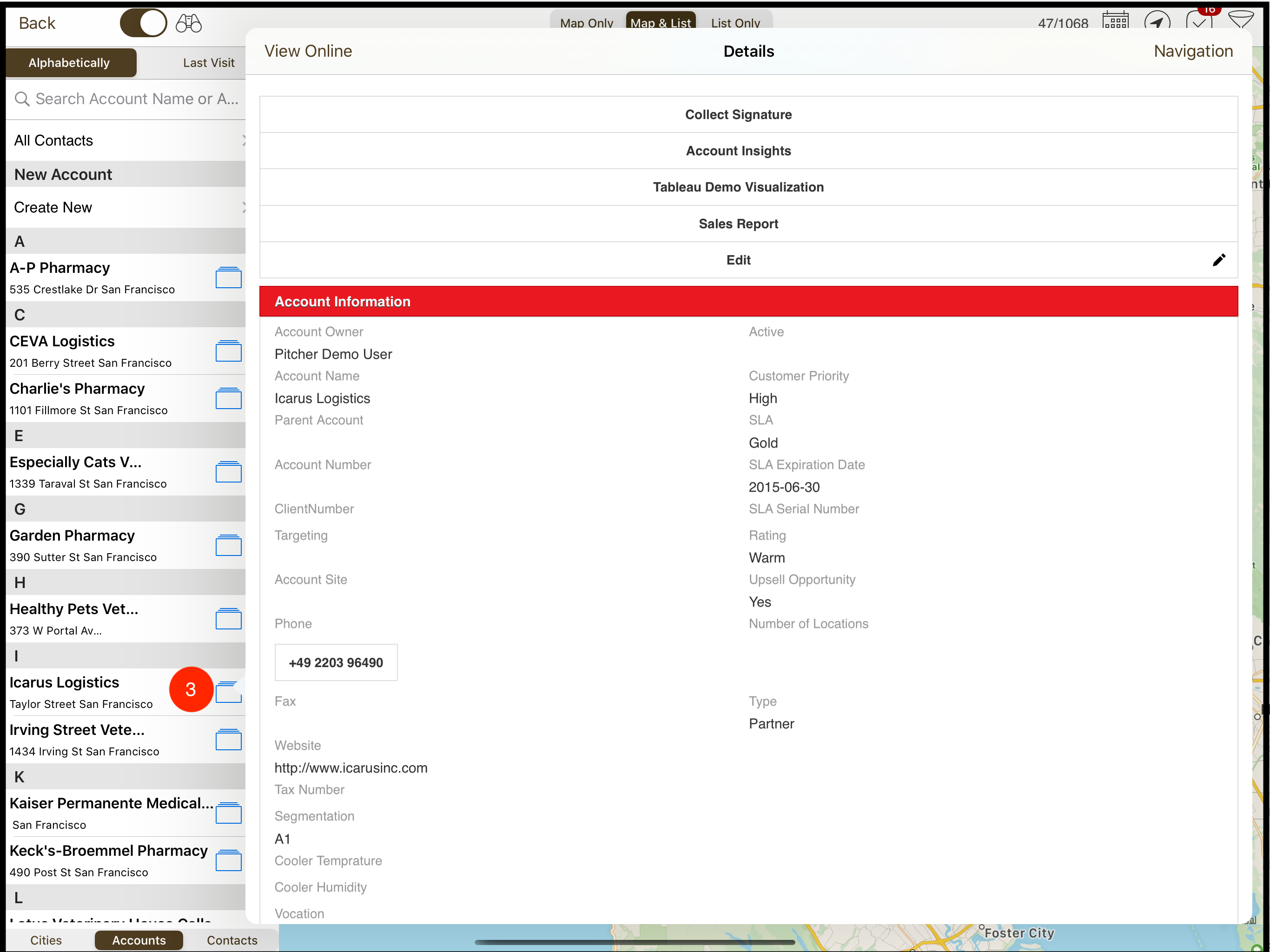Open the calendar view icon
Image resolution: width=1270 pixels, height=952 pixels.
pos(1116,22)
